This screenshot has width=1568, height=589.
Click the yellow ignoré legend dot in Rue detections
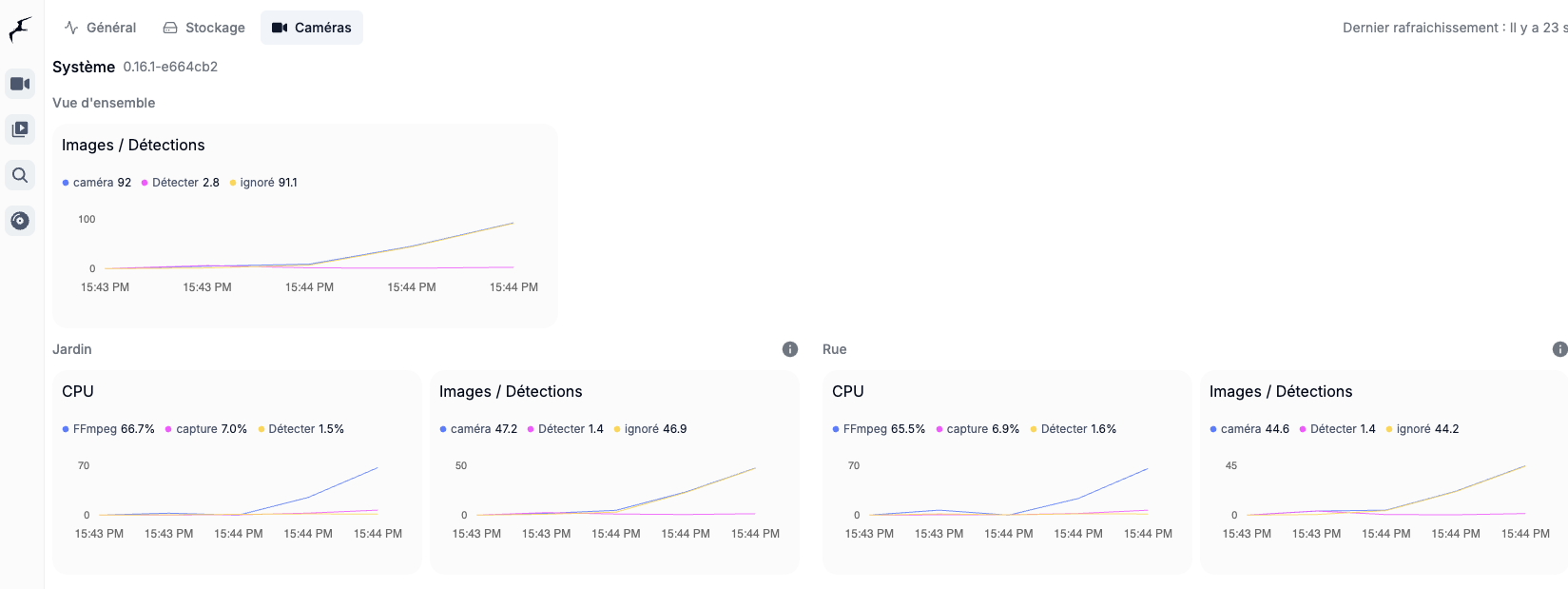pos(1389,429)
